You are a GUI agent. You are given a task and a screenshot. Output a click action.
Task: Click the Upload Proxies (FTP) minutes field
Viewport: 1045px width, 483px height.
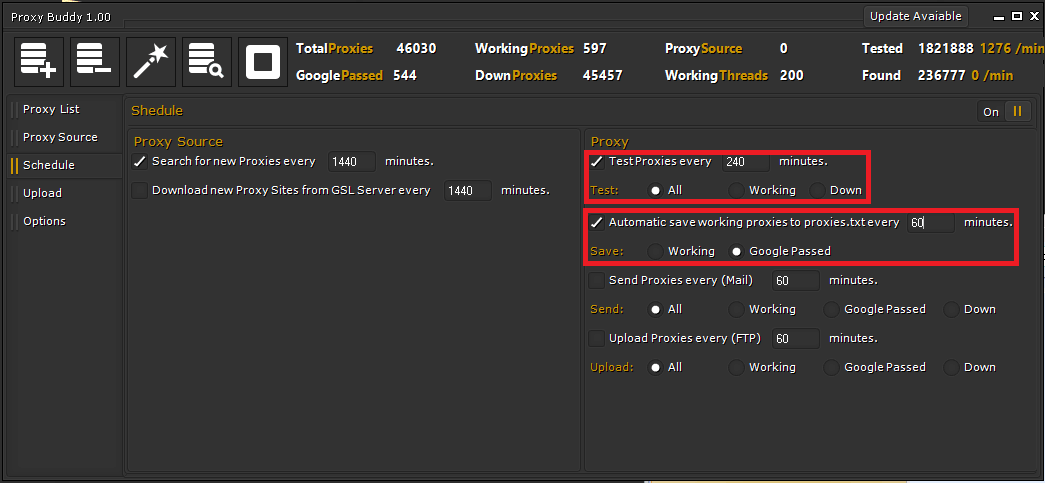[796, 339]
